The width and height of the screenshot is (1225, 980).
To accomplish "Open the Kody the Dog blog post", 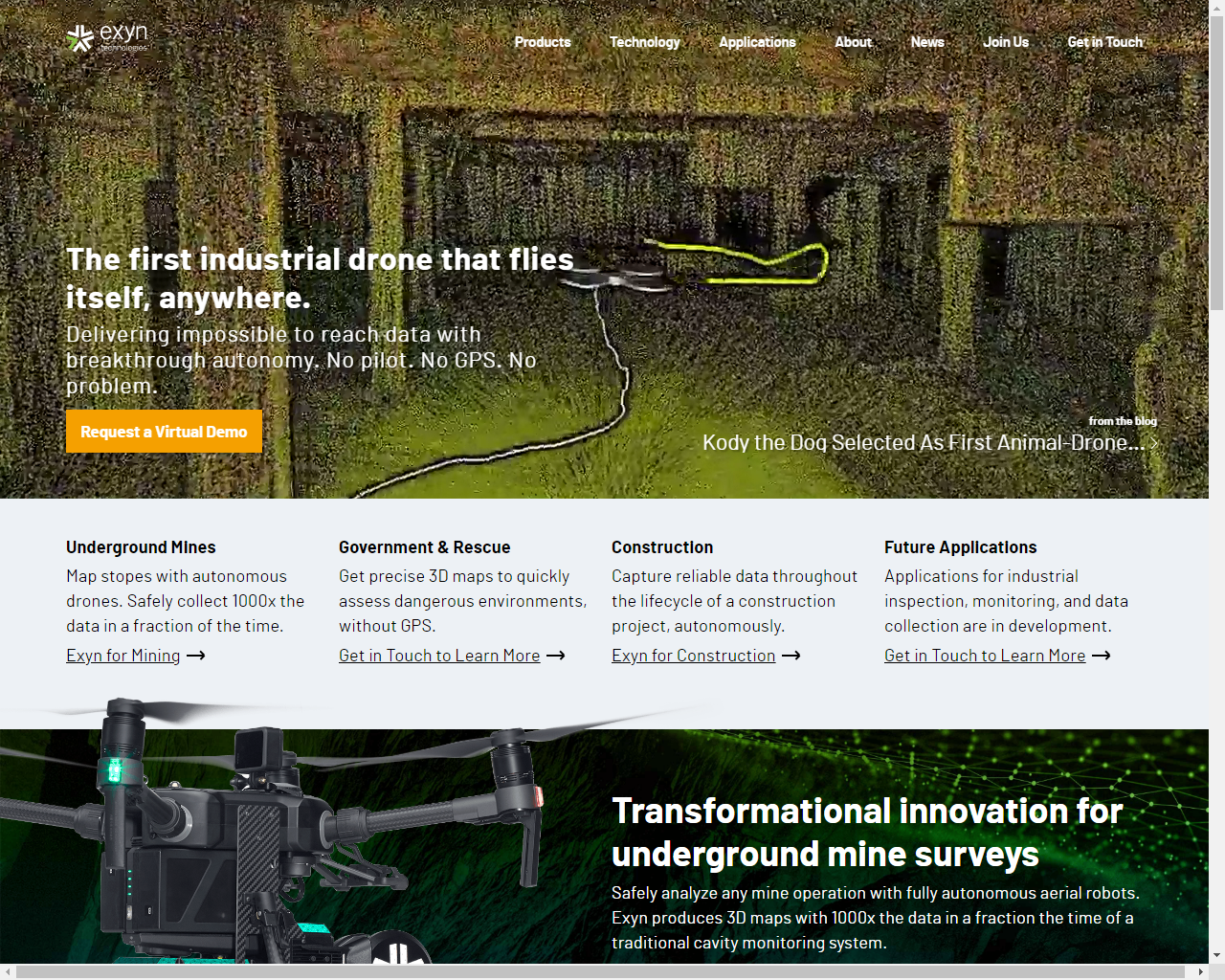I will [924, 442].
